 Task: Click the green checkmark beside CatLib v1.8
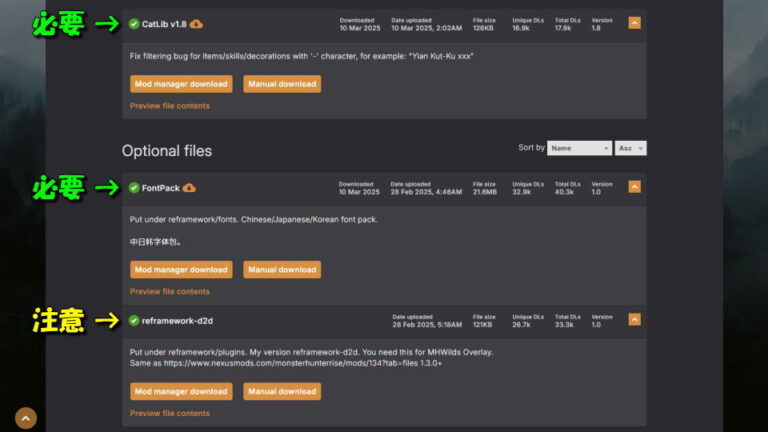coord(134,24)
